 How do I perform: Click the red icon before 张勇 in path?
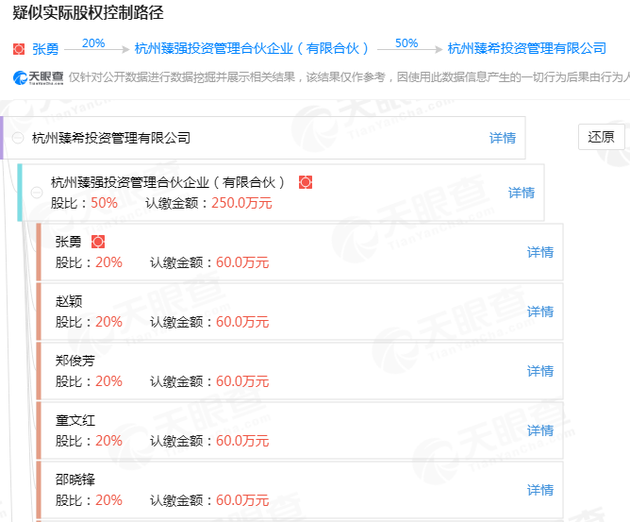tap(18, 48)
